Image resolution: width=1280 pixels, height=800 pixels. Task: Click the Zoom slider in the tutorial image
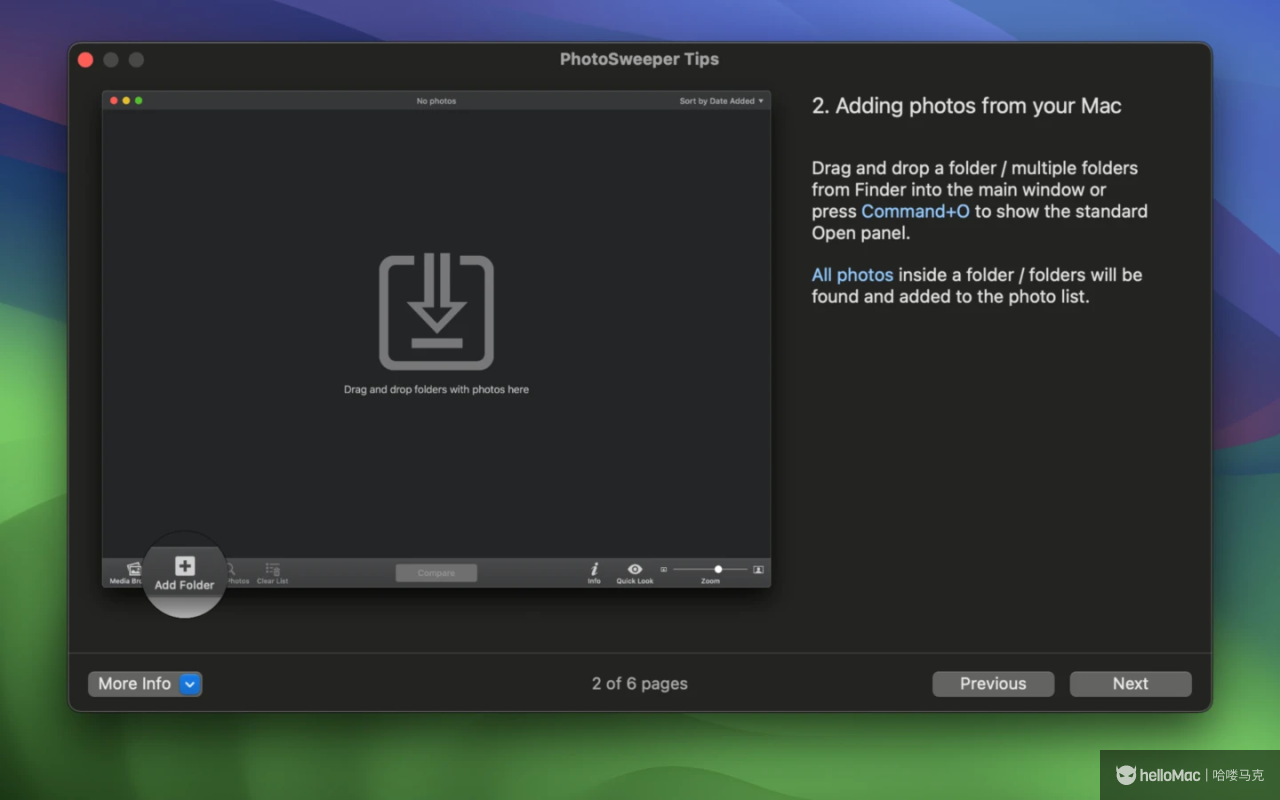(710, 569)
